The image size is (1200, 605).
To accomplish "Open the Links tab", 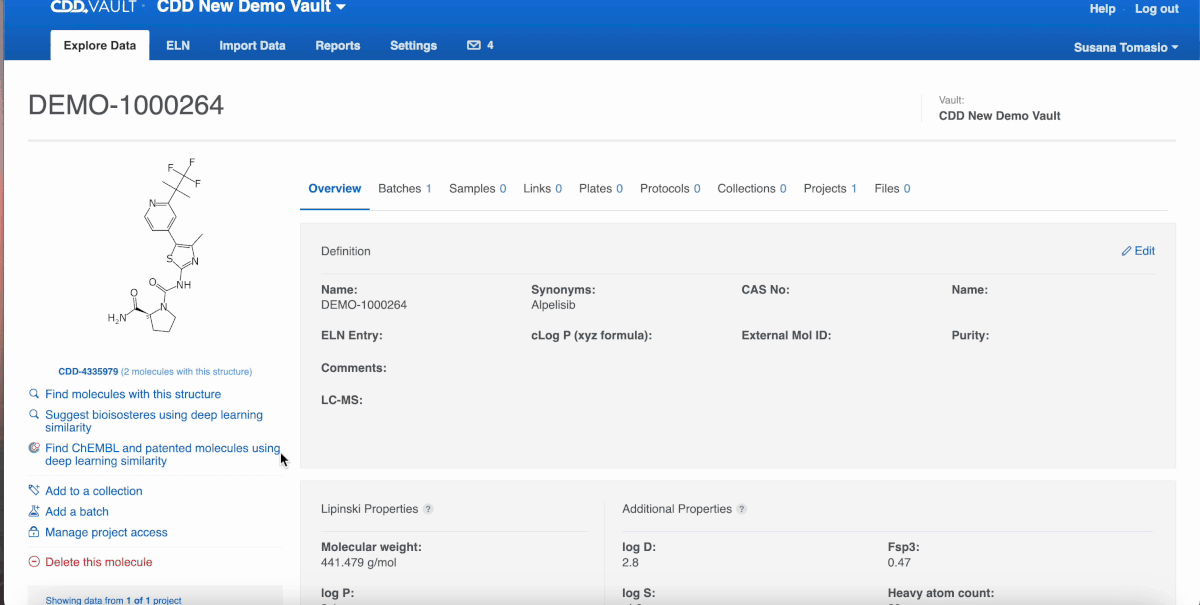I will [543, 189].
